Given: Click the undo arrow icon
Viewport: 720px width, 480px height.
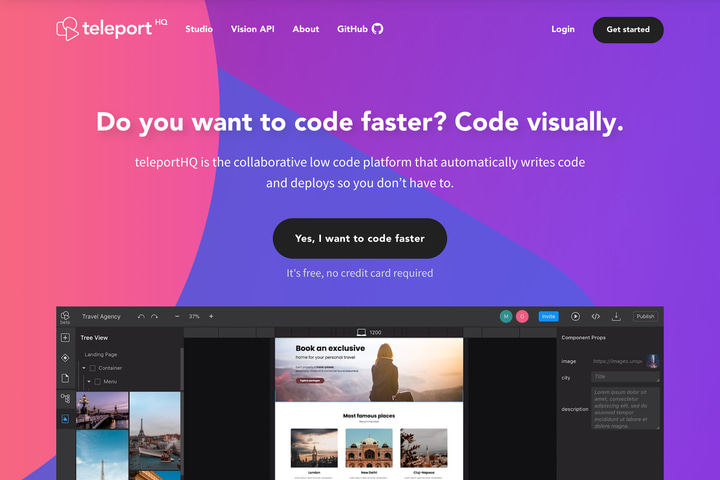Looking at the screenshot, I should (141, 316).
